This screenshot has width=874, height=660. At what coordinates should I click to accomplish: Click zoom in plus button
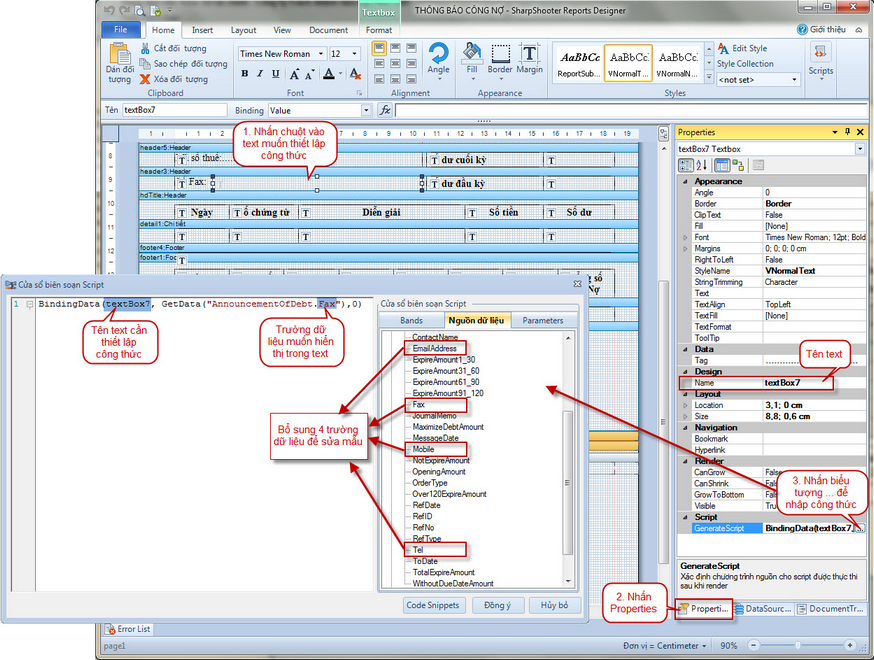[850, 646]
